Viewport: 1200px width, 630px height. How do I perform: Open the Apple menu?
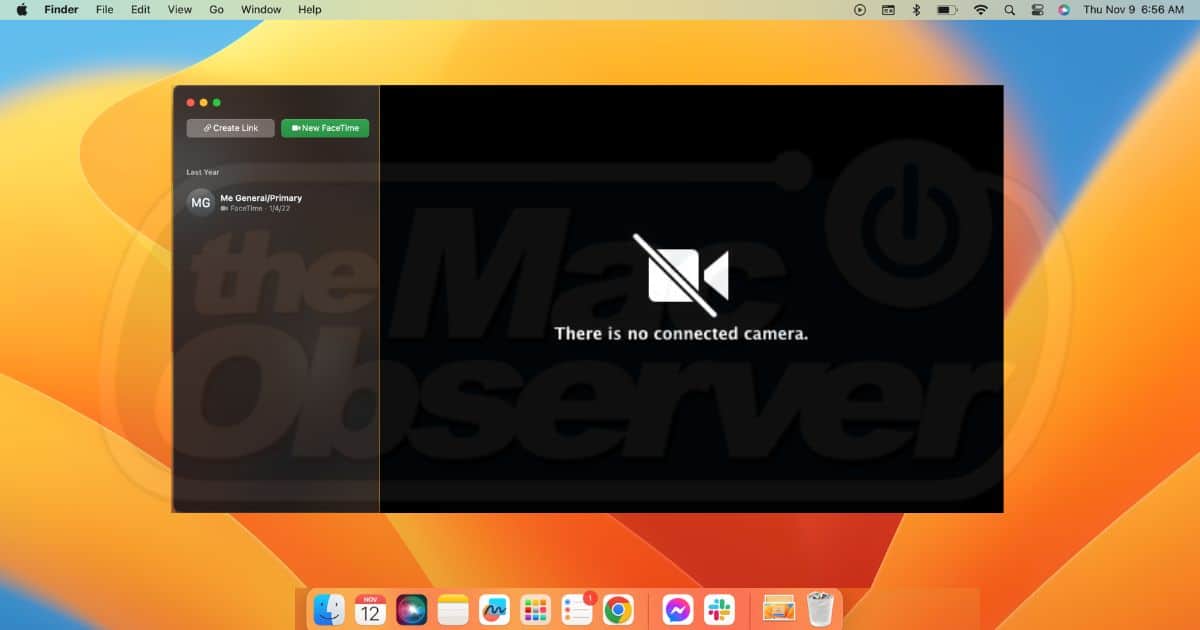(21, 9)
